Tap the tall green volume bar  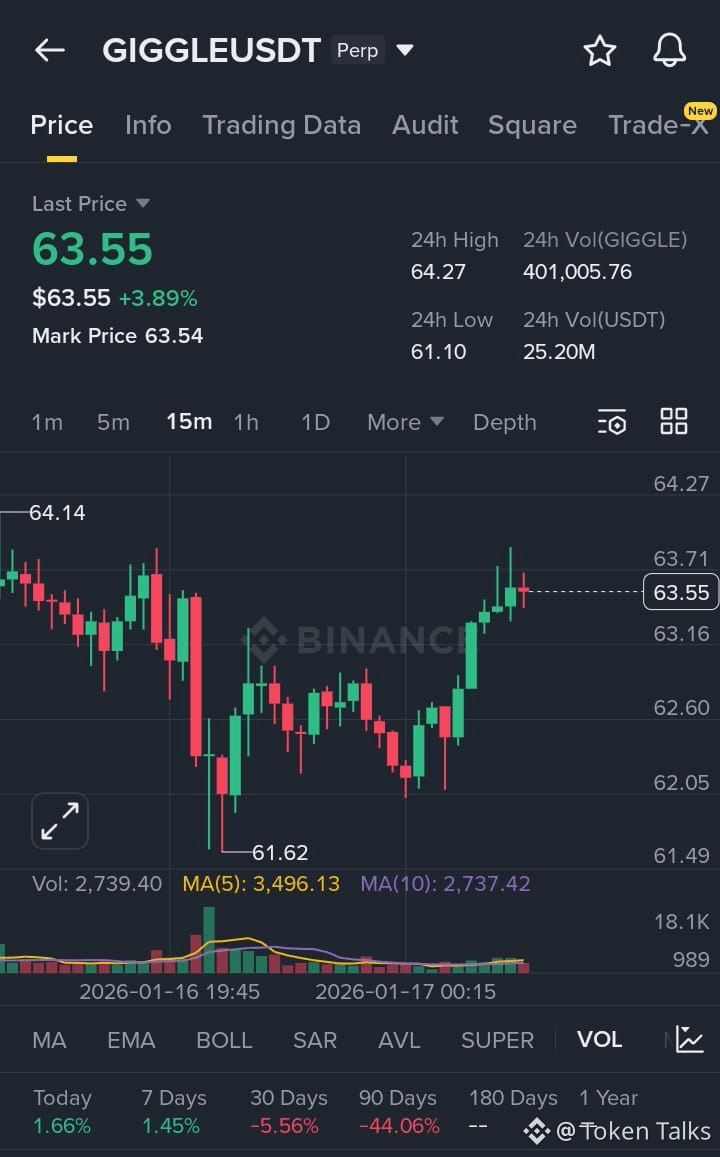click(x=209, y=939)
